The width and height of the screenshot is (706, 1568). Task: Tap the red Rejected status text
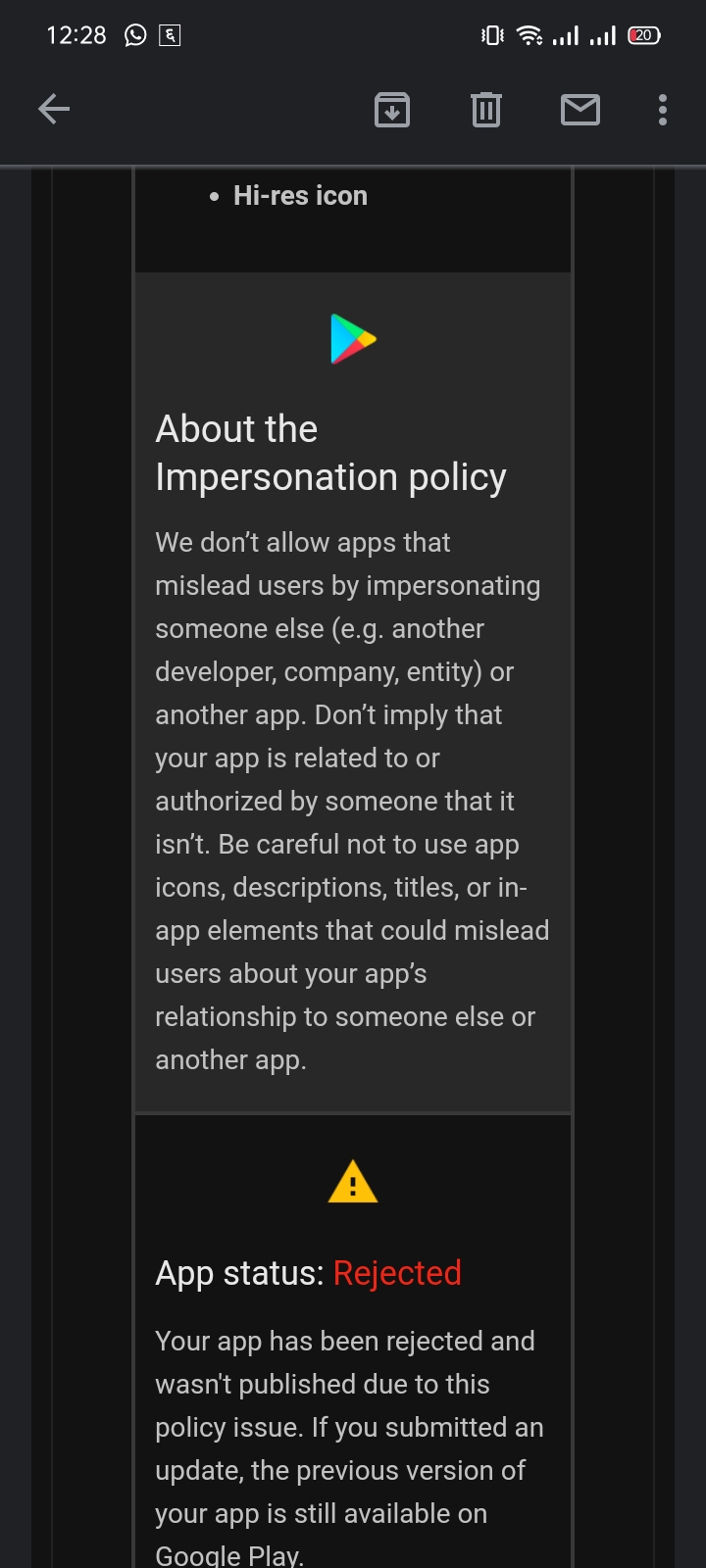coord(397,1273)
